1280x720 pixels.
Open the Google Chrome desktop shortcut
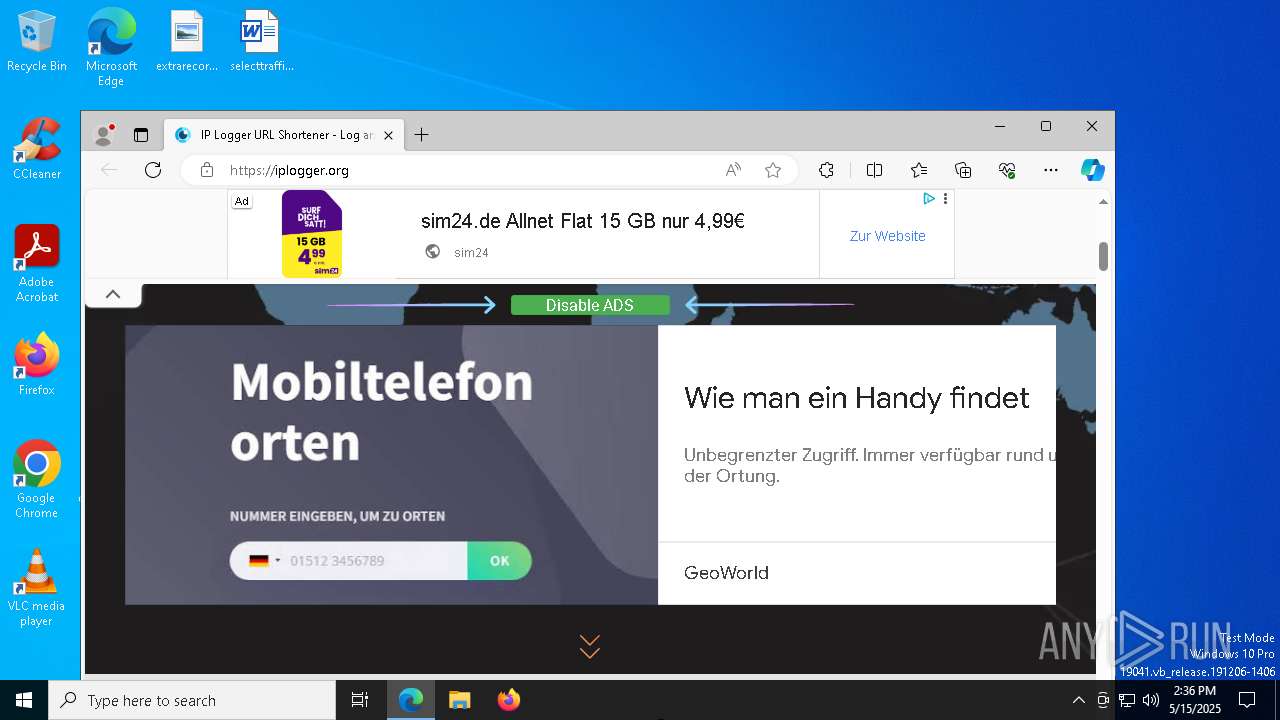37,480
